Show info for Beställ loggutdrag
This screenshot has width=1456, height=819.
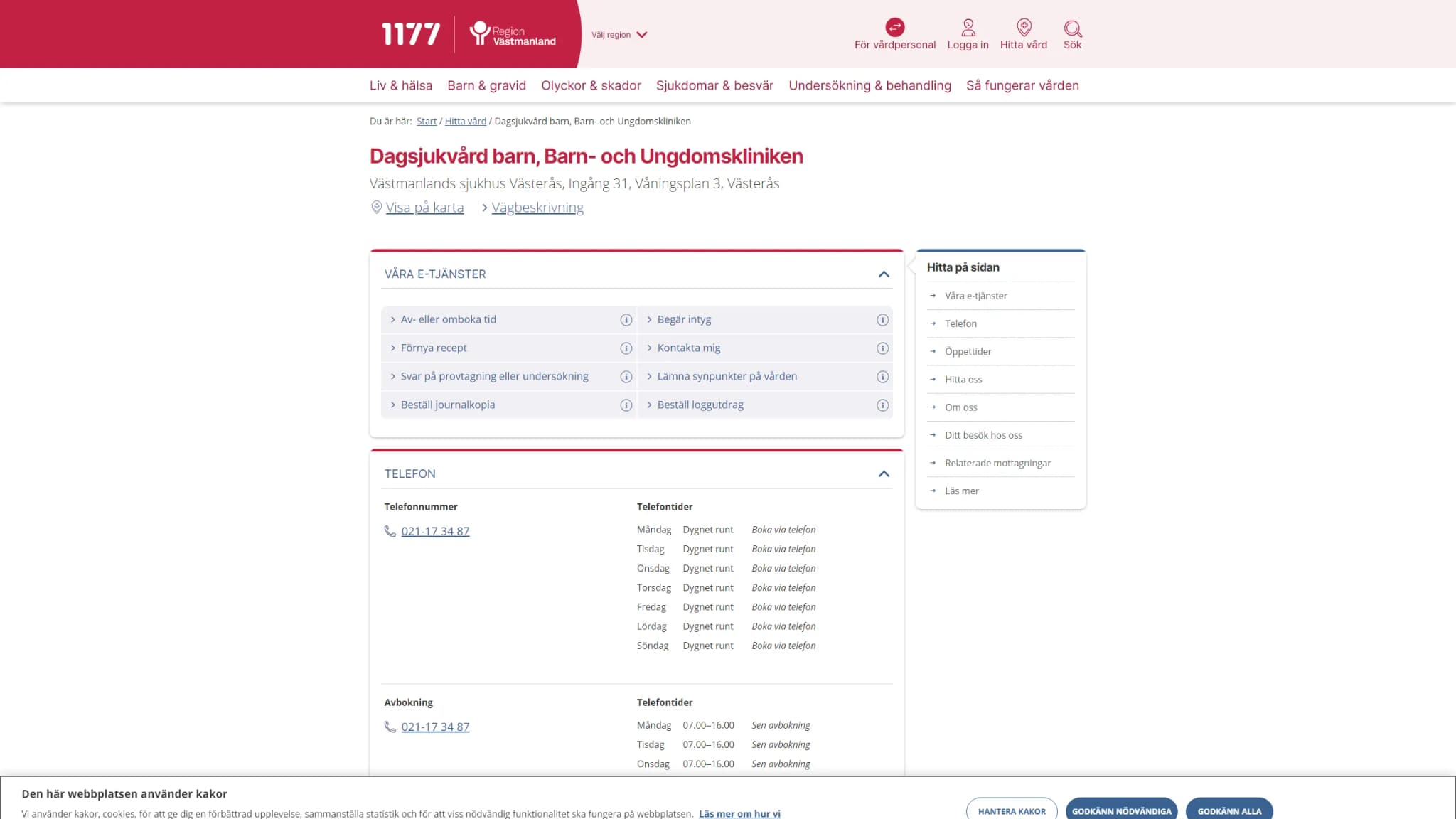[x=882, y=405]
